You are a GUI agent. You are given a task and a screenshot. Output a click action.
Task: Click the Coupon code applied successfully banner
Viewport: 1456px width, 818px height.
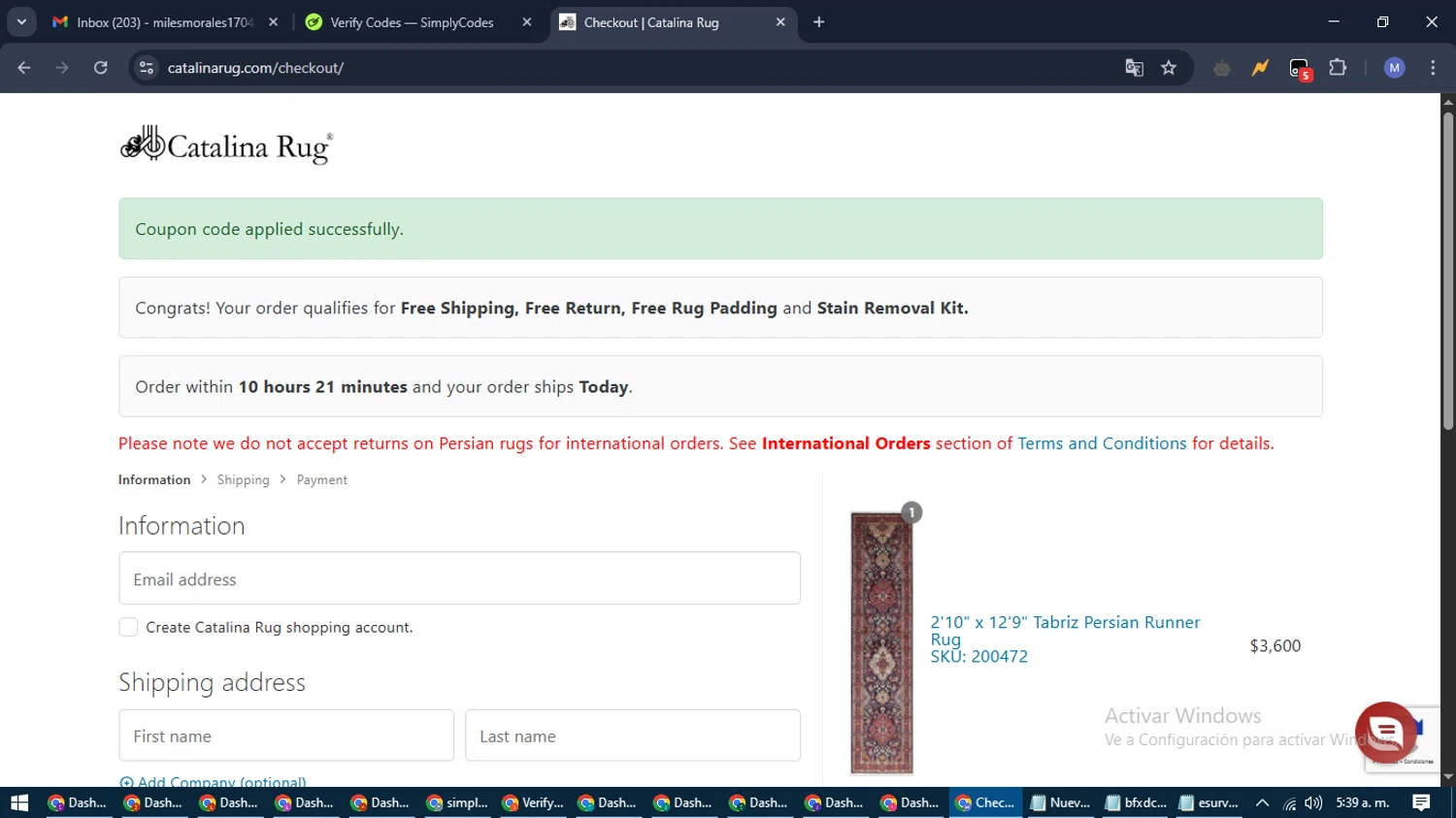(x=720, y=229)
